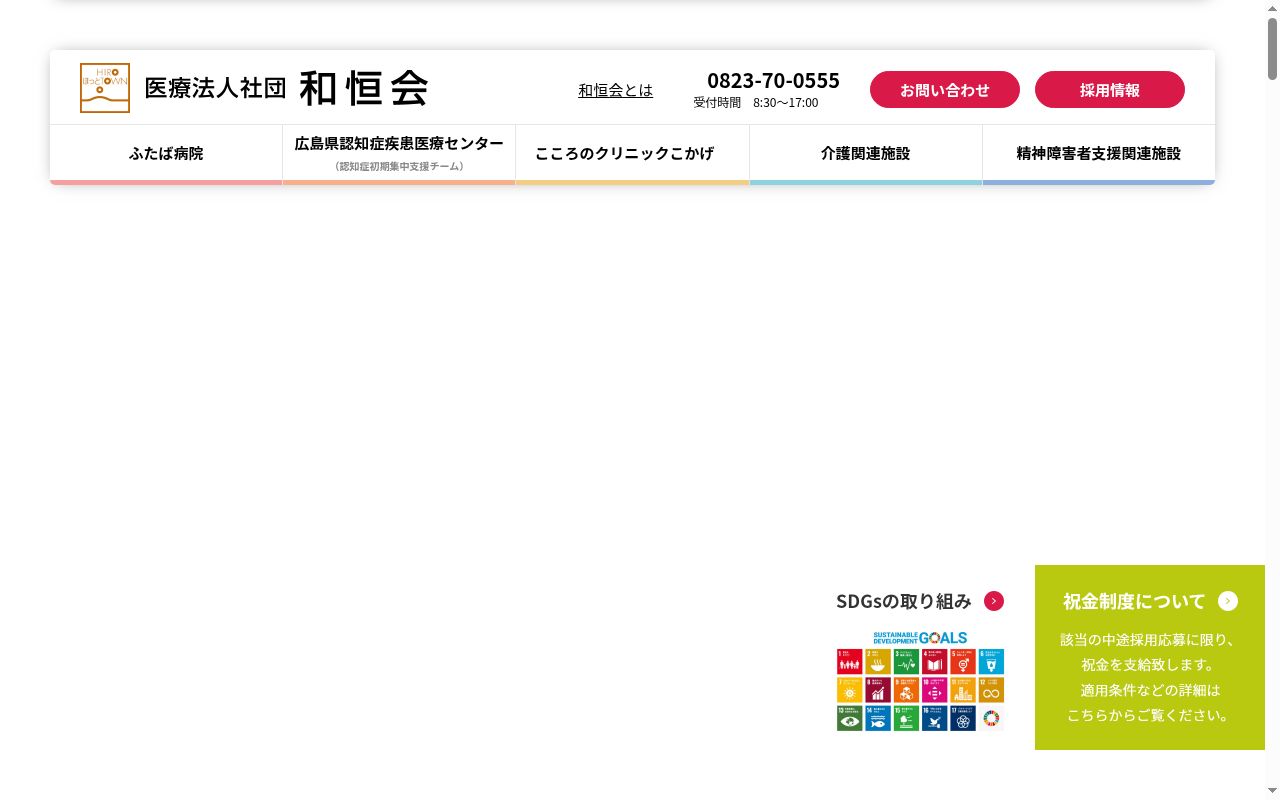Click SDG goal 11 cities buildings tile
This screenshot has width=1280, height=800.
[963, 690]
